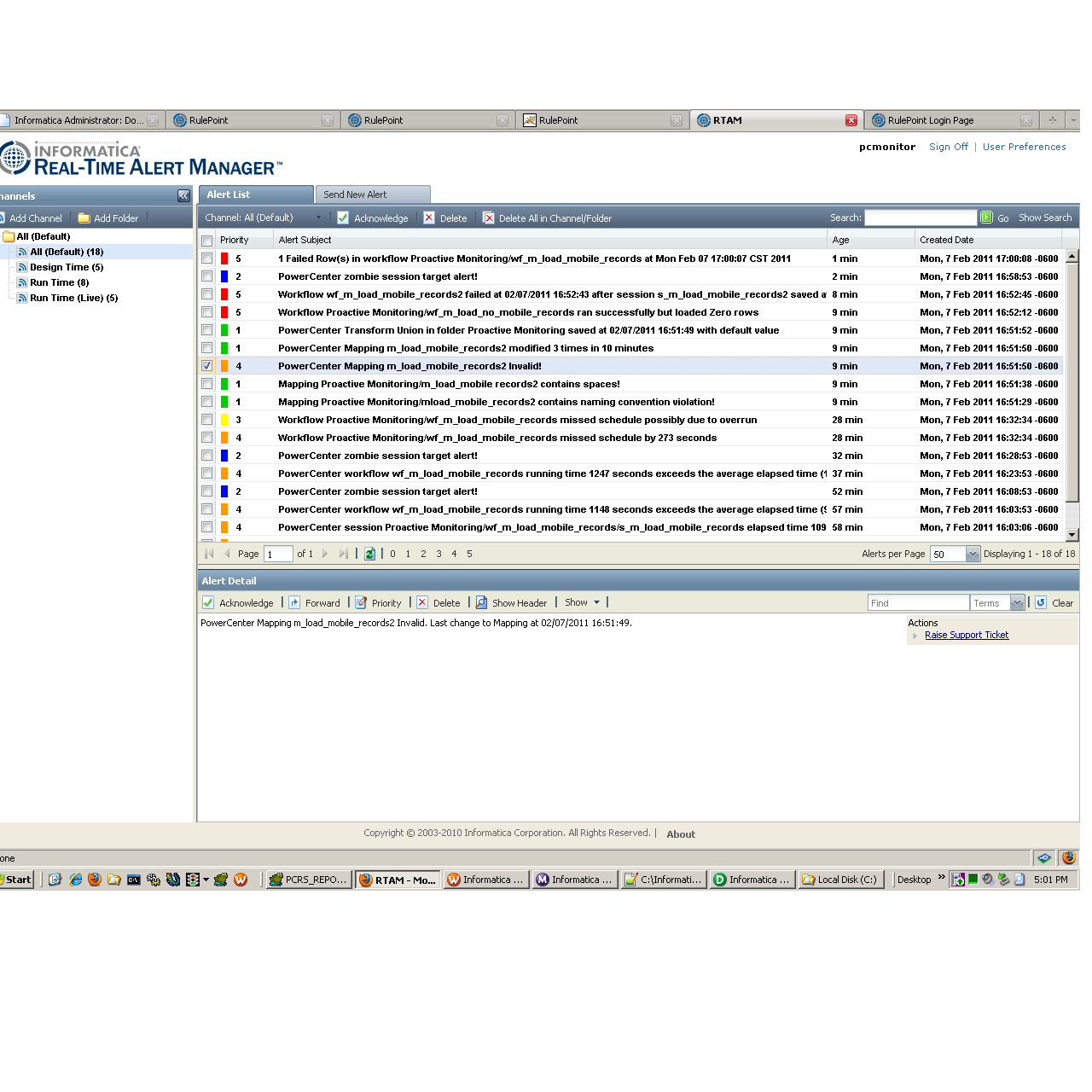Switch to the RulePoint Login Page browser tab
This screenshot has height=1092, width=1092.
tap(951, 120)
